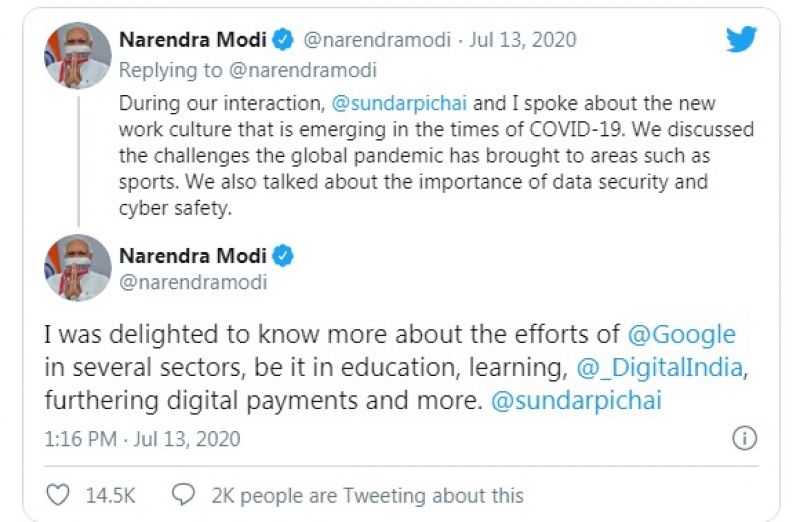Open the @Google mention
800x522 pixels.
coord(681,334)
